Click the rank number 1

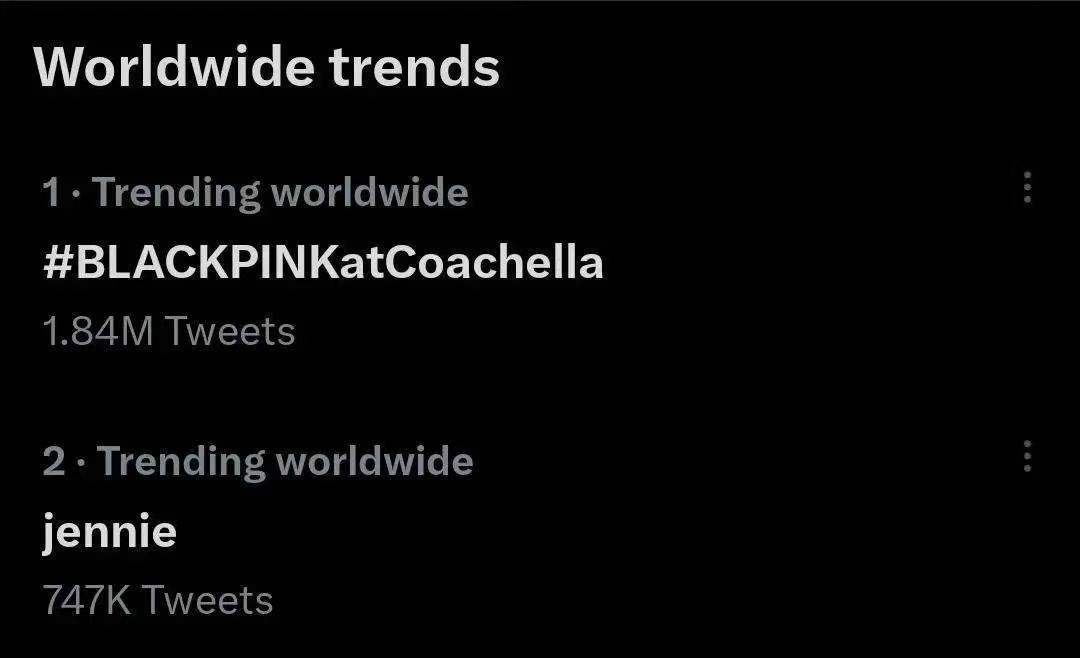point(51,192)
